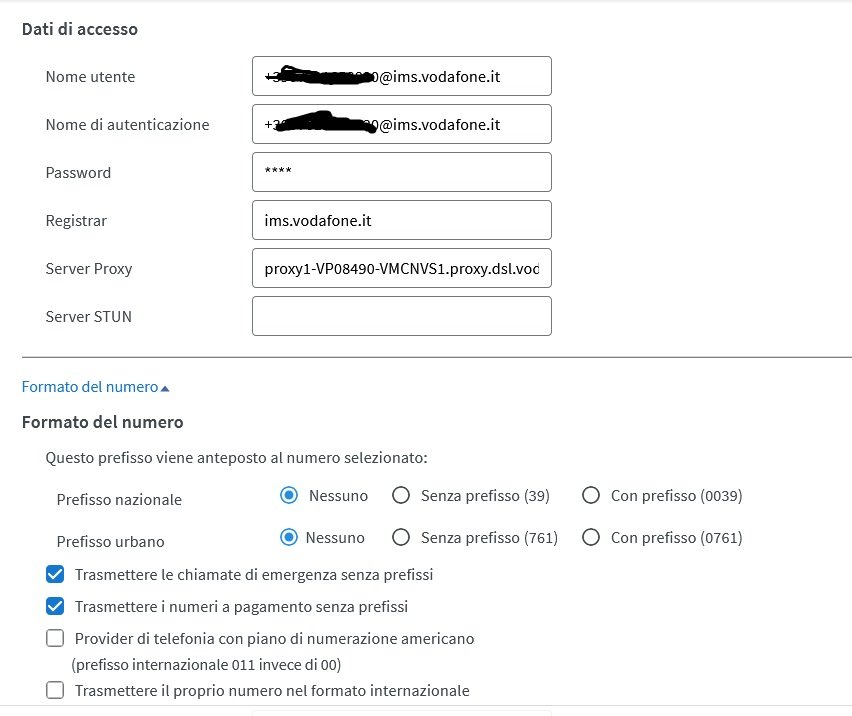This screenshot has width=852, height=716.
Task: Enable American numbering plan provider checkbox
Action: click(55, 638)
